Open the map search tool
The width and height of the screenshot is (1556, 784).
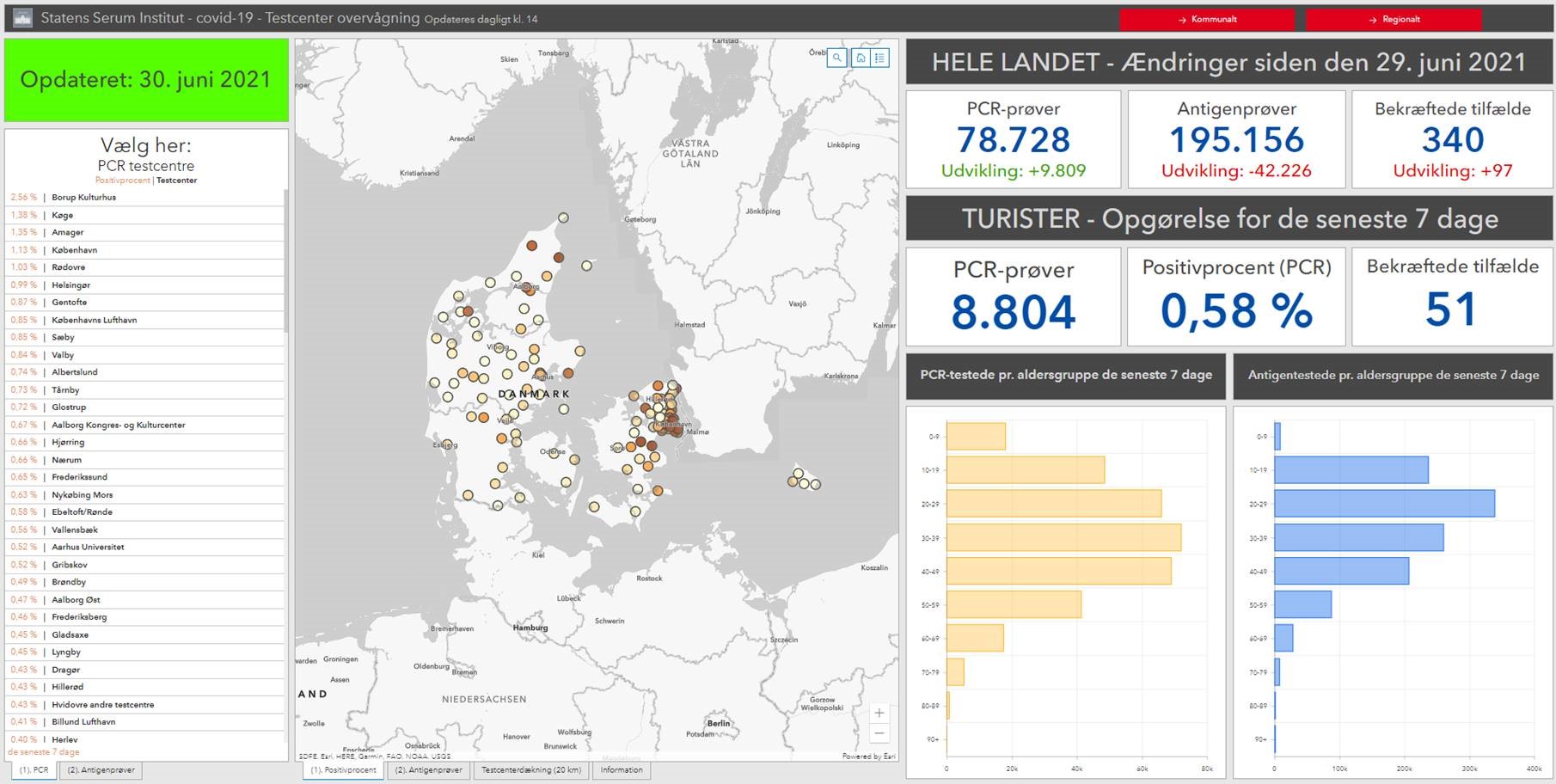pos(836,58)
